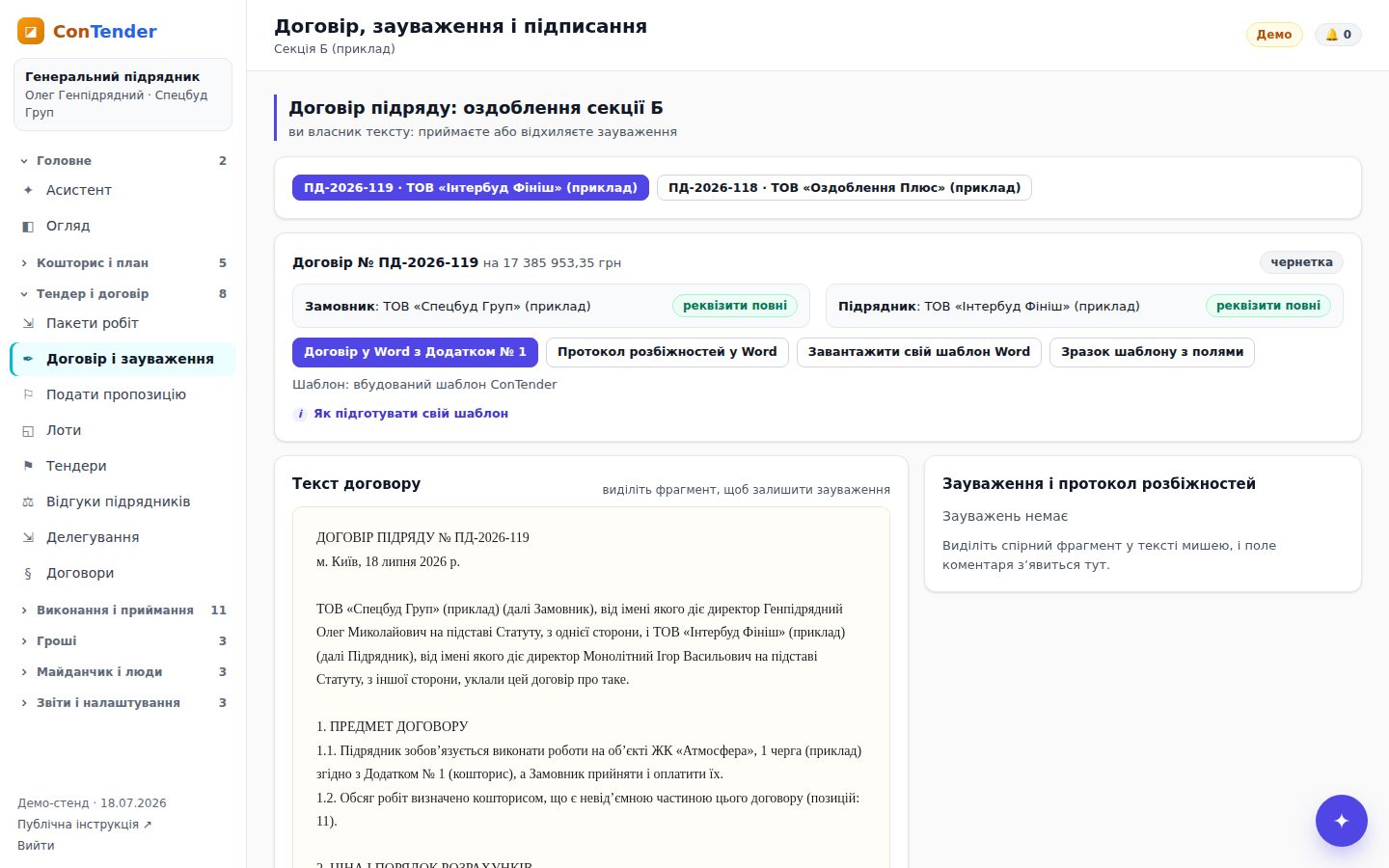Open the Як підготувати свій шаблон link

[x=411, y=414]
